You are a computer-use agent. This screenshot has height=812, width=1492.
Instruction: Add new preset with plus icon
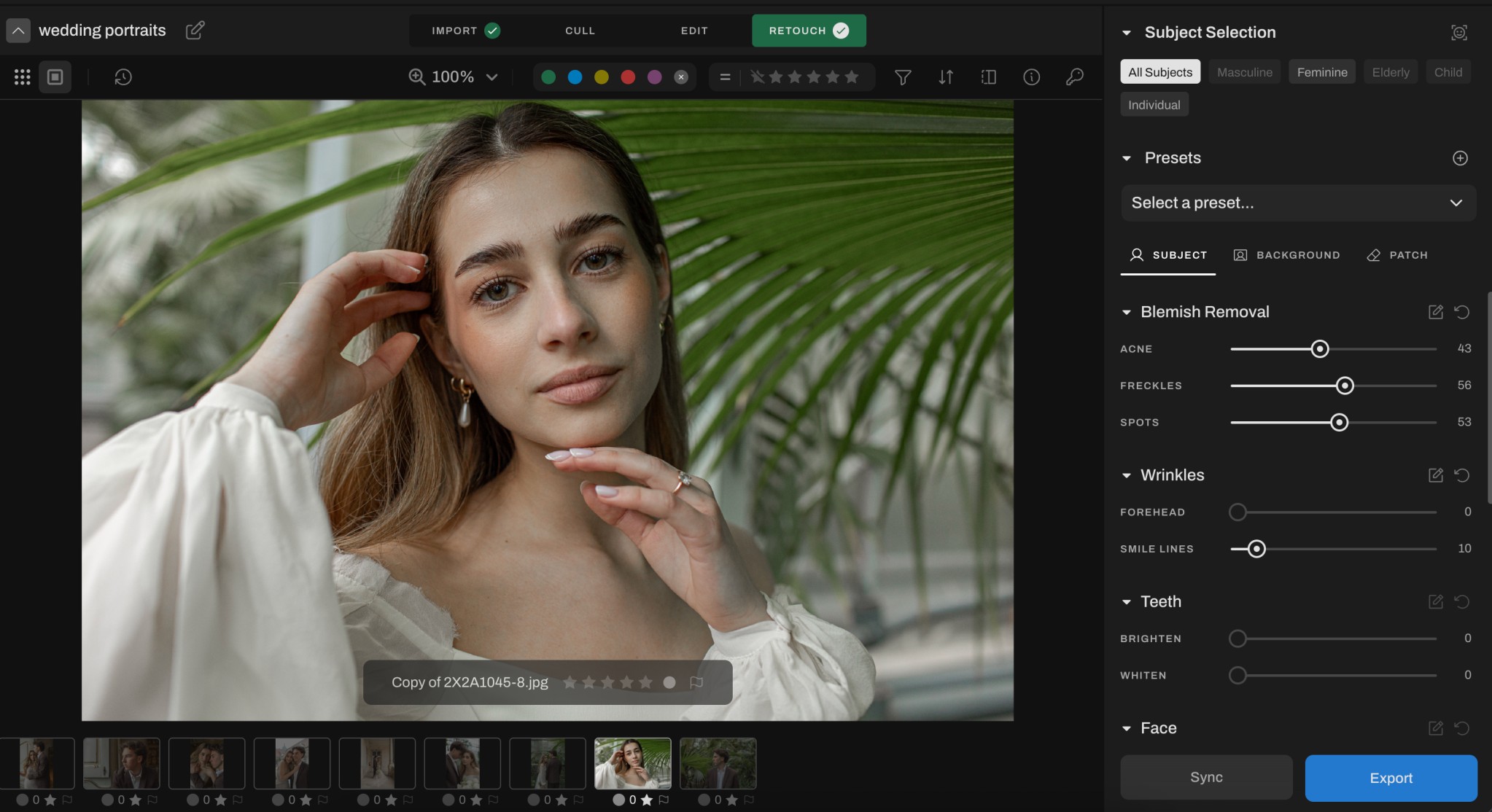[1460, 158]
